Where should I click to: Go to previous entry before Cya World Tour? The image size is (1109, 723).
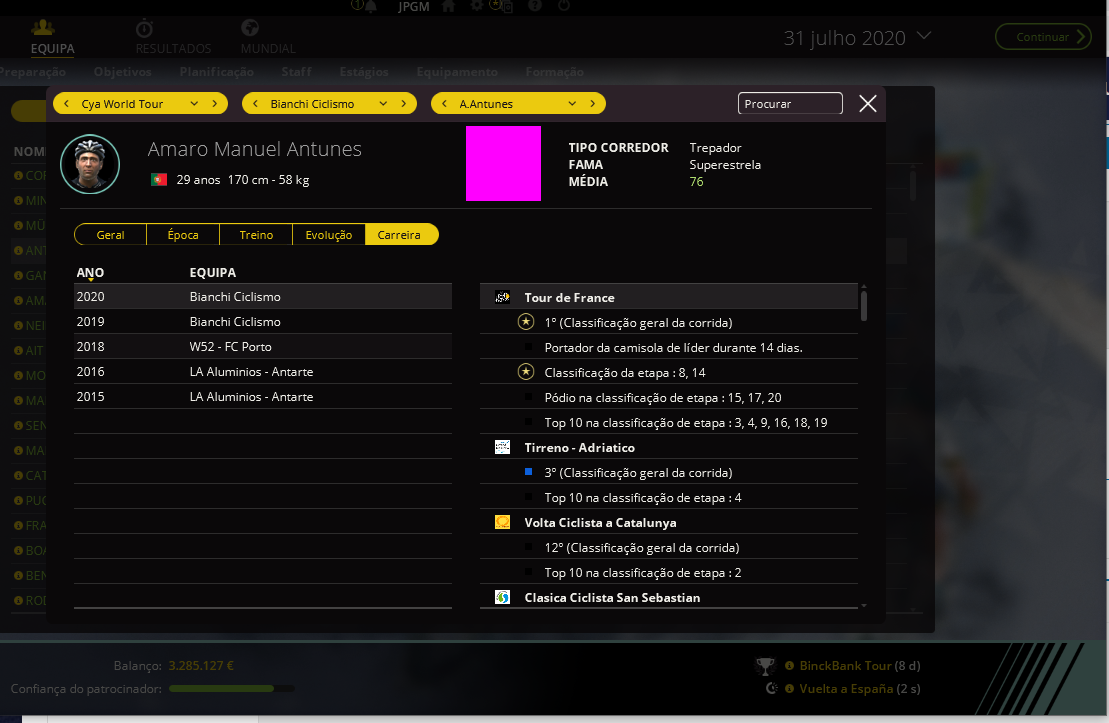pos(66,104)
